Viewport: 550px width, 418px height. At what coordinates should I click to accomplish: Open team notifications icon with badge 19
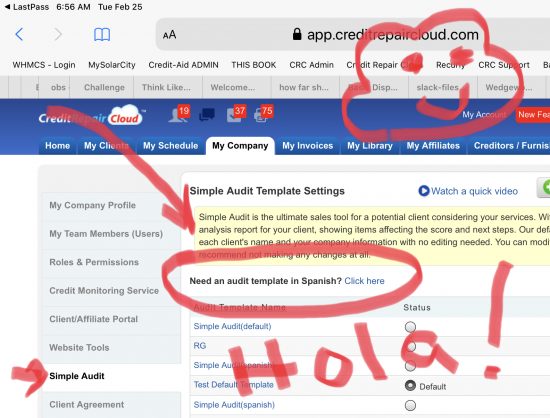coord(179,114)
